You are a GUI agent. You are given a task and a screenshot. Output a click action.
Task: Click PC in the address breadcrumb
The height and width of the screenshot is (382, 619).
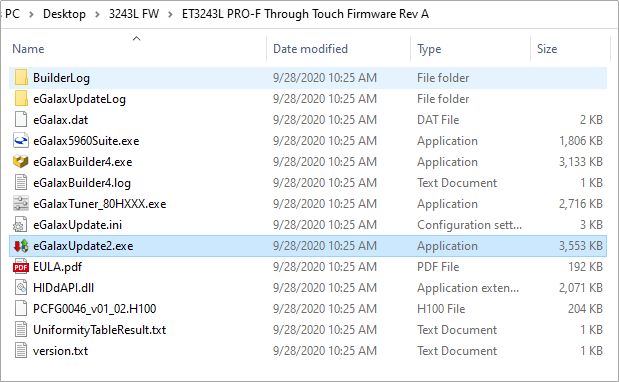(12, 14)
